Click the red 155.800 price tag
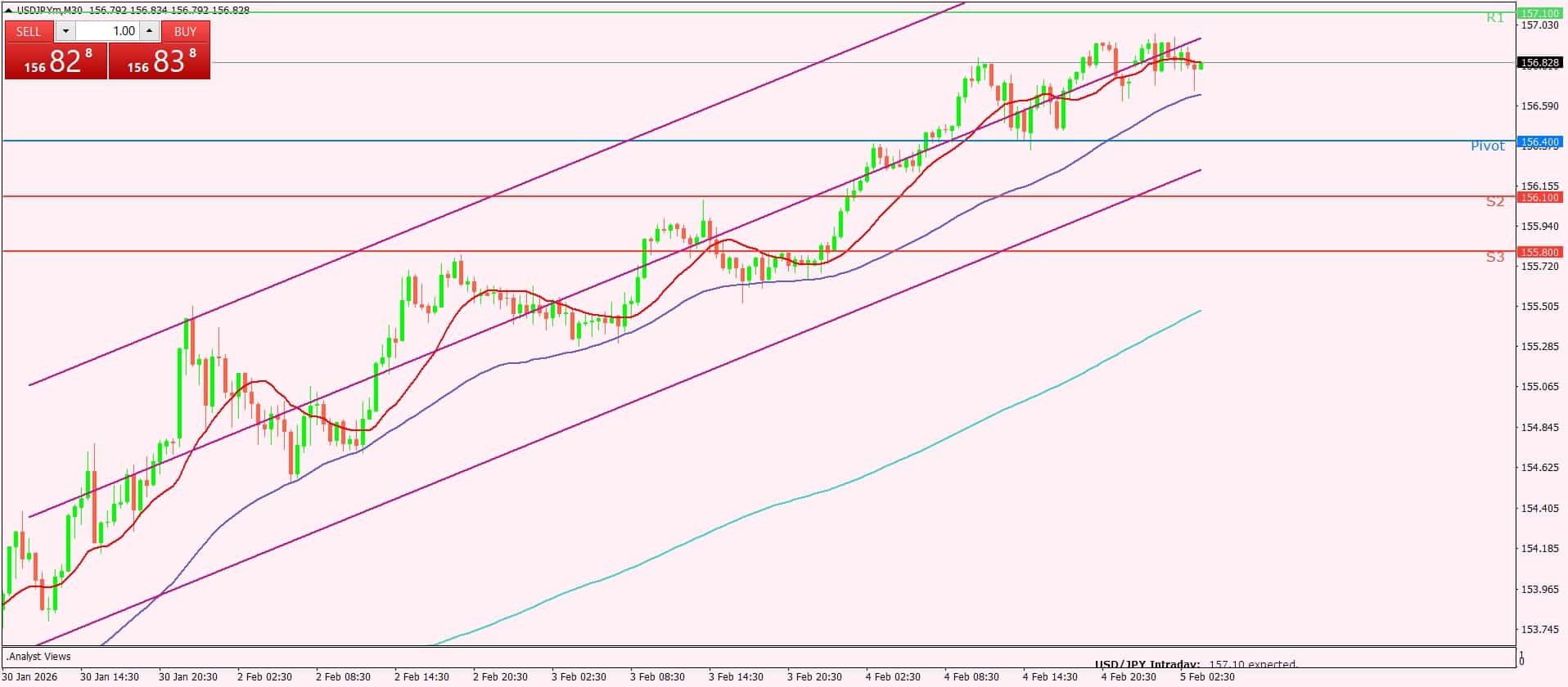Viewport: 1568px width, 687px height. 1539,253
